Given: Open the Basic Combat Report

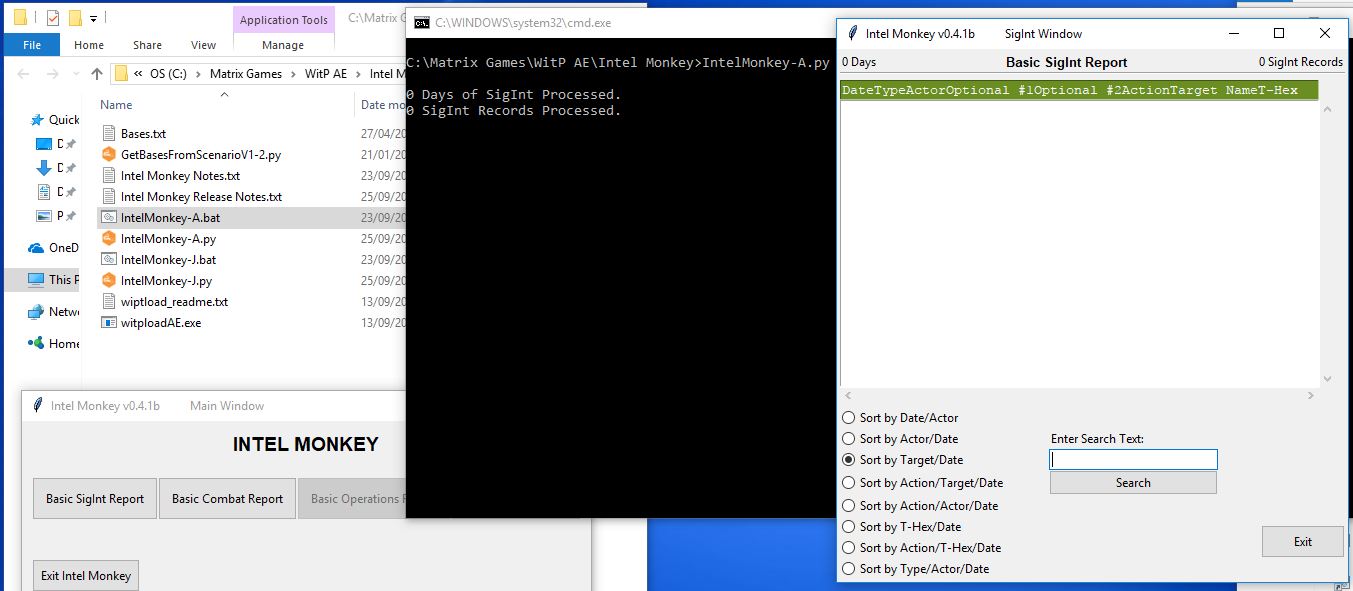Looking at the screenshot, I should tap(227, 499).
